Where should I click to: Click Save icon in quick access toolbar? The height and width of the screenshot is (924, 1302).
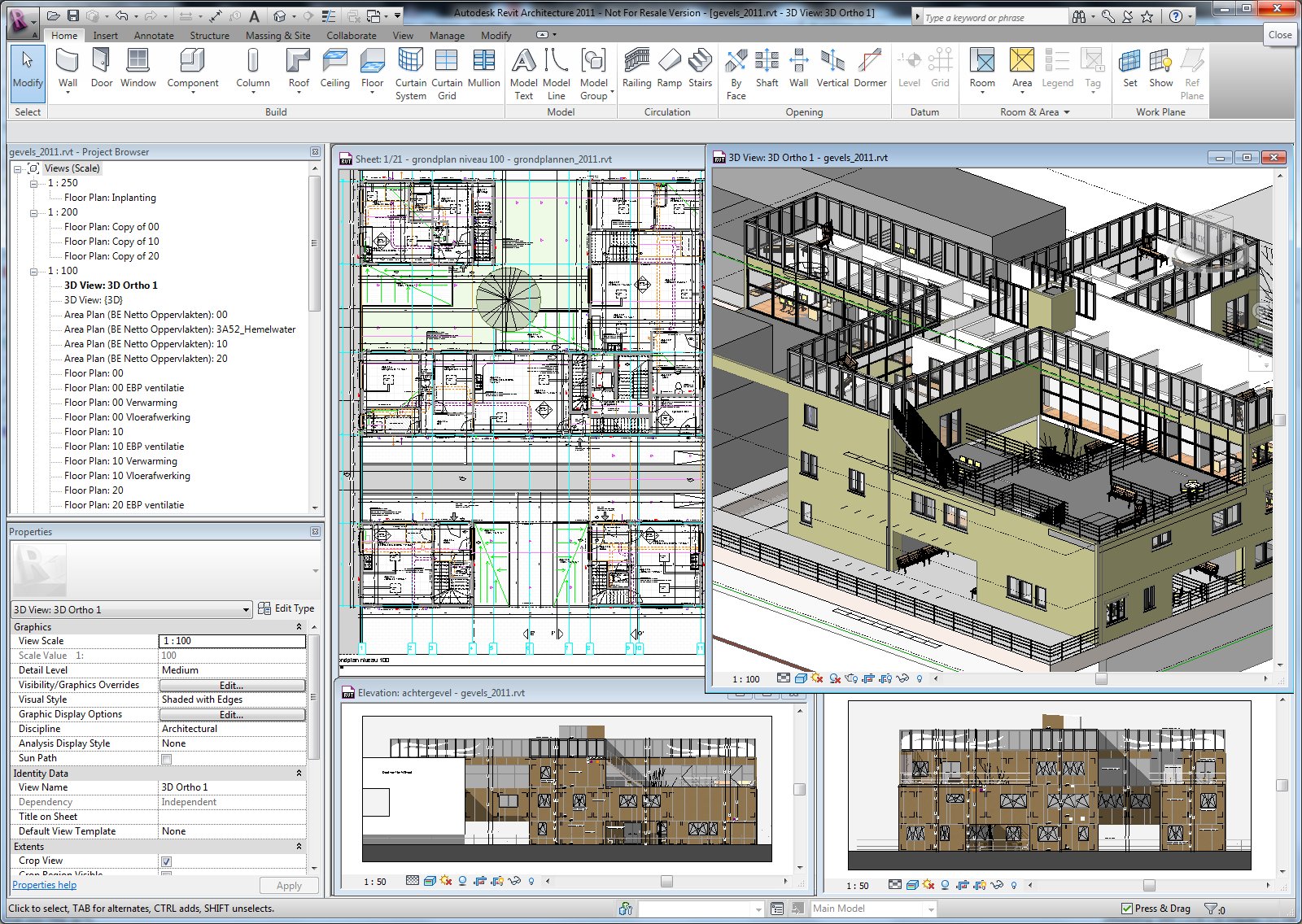point(73,15)
